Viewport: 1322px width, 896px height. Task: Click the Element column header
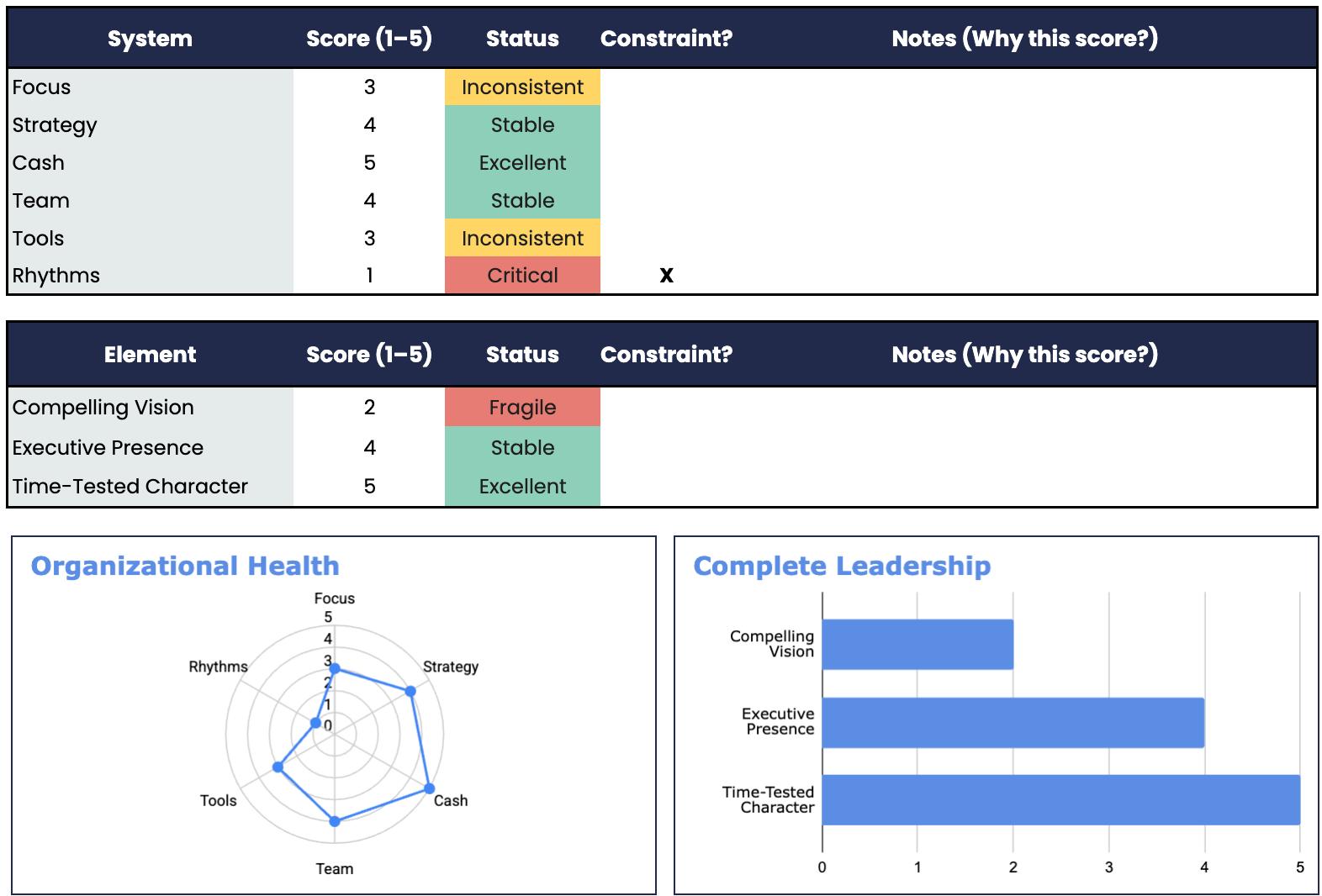[x=150, y=355]
